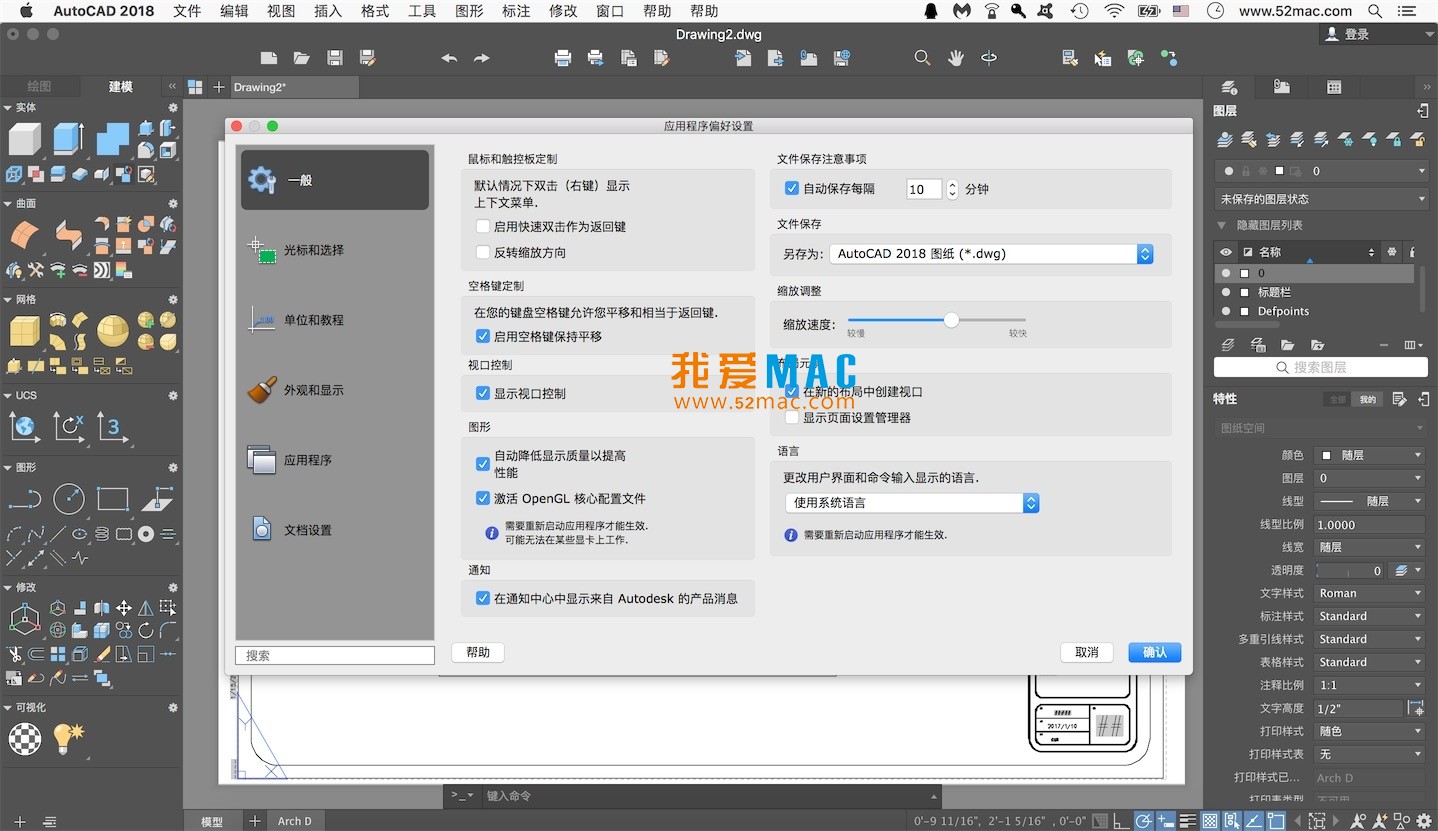Open the 未保存的图层状态 dropdown
The width and height of the screenshot is (1438, 831).
point(1320,199)
